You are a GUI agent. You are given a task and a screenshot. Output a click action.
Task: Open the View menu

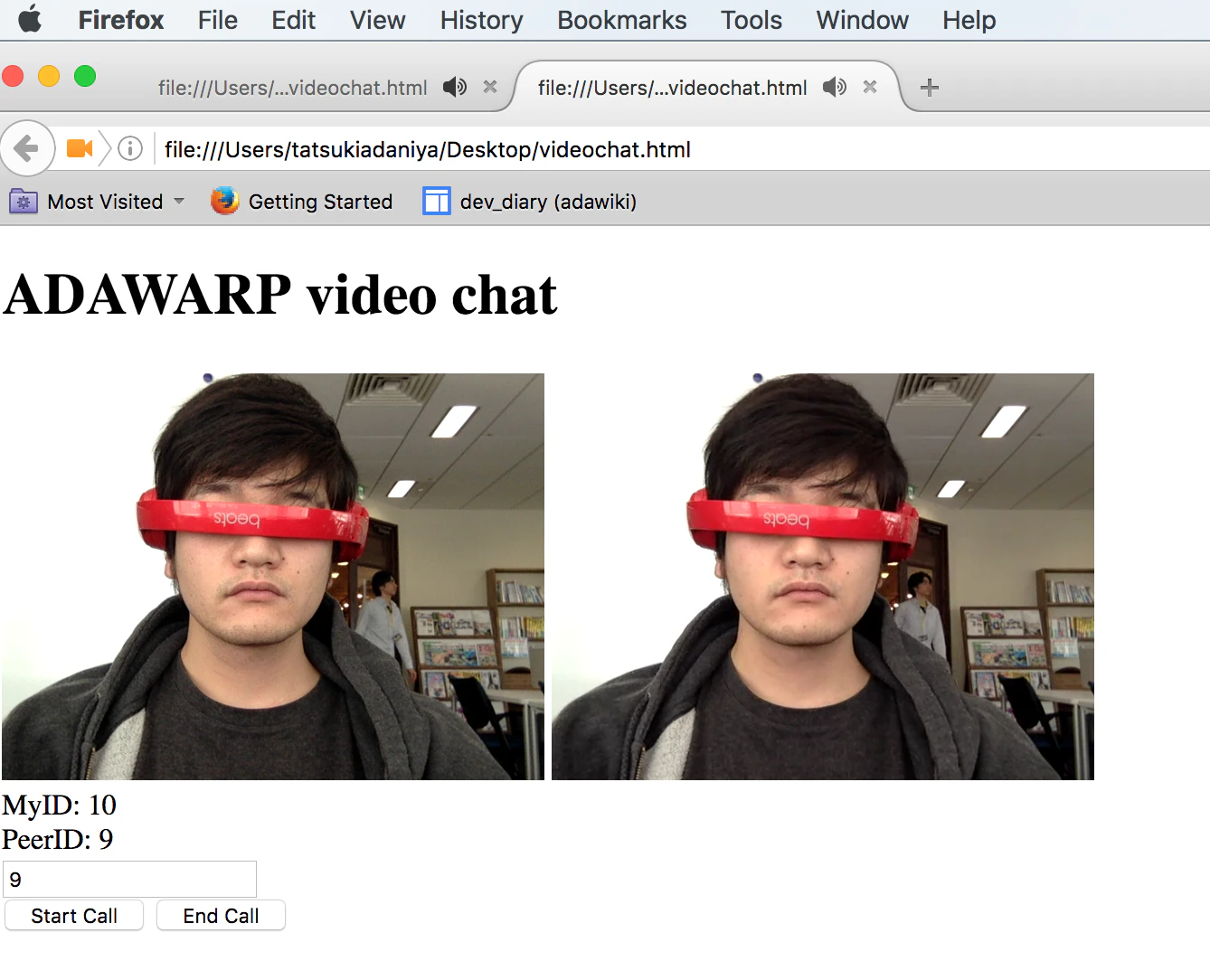coord(378,20)
